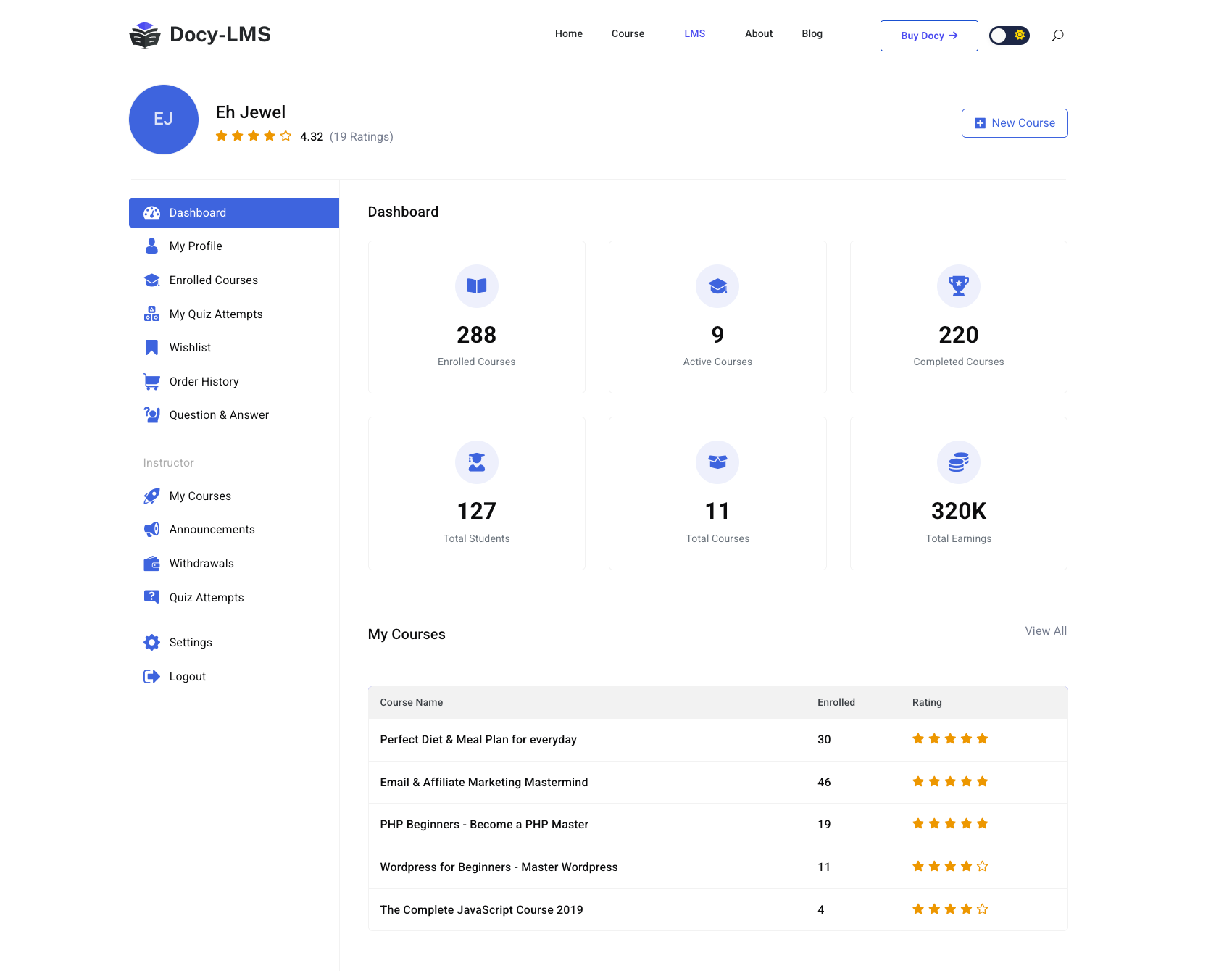Click the graduation cap icon above Active Courses
This screenshot has width=1232, height=971.
pyautogui.click(x=717, y=286)
